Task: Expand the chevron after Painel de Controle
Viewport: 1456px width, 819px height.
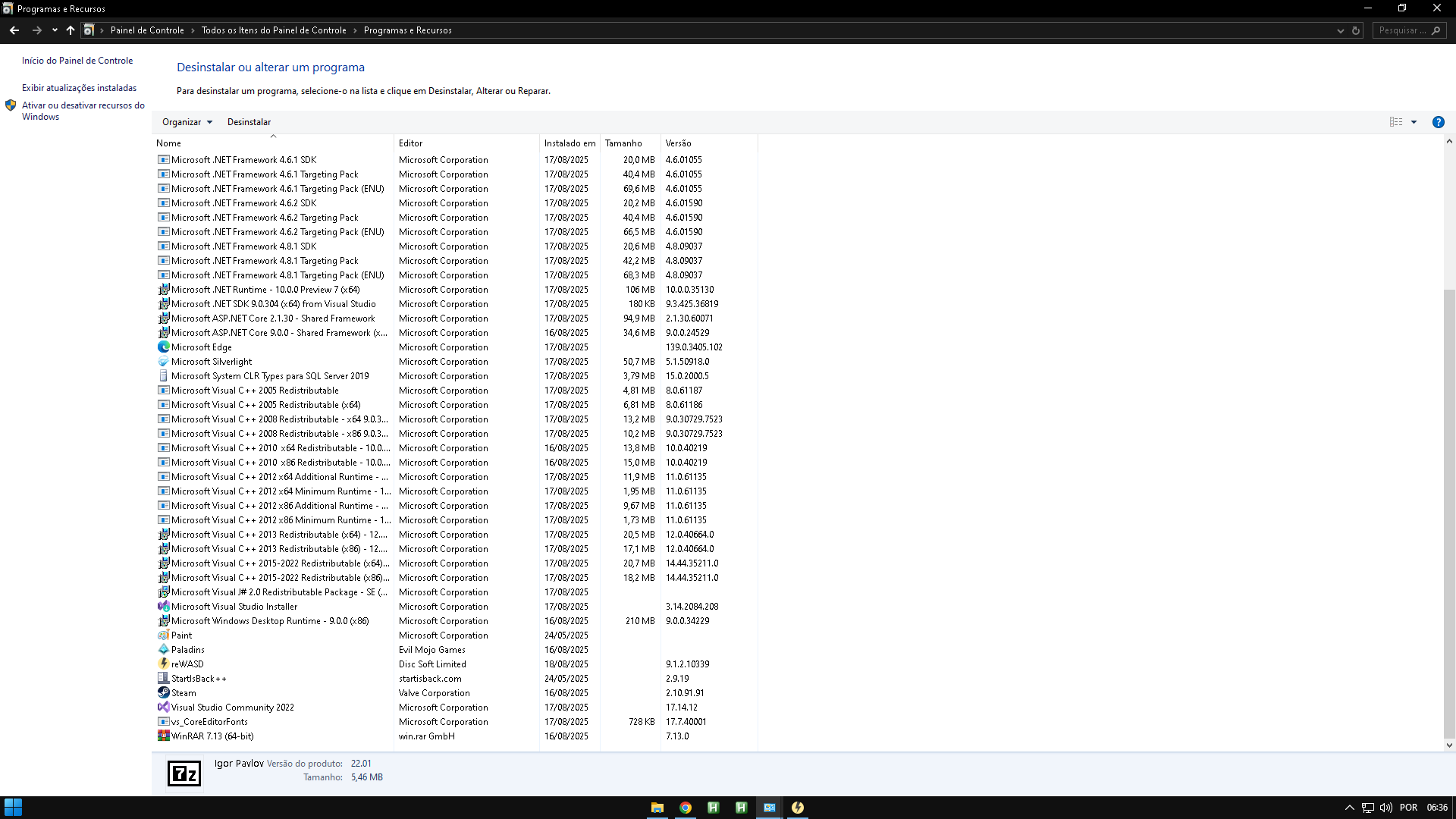Action: (193, 30)
